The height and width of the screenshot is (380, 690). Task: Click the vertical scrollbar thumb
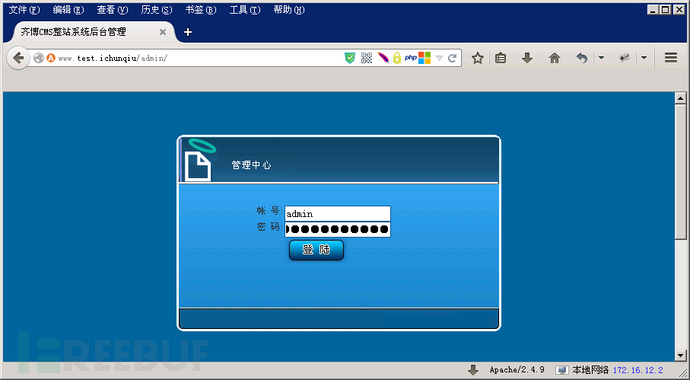click(x=680, y=172)
